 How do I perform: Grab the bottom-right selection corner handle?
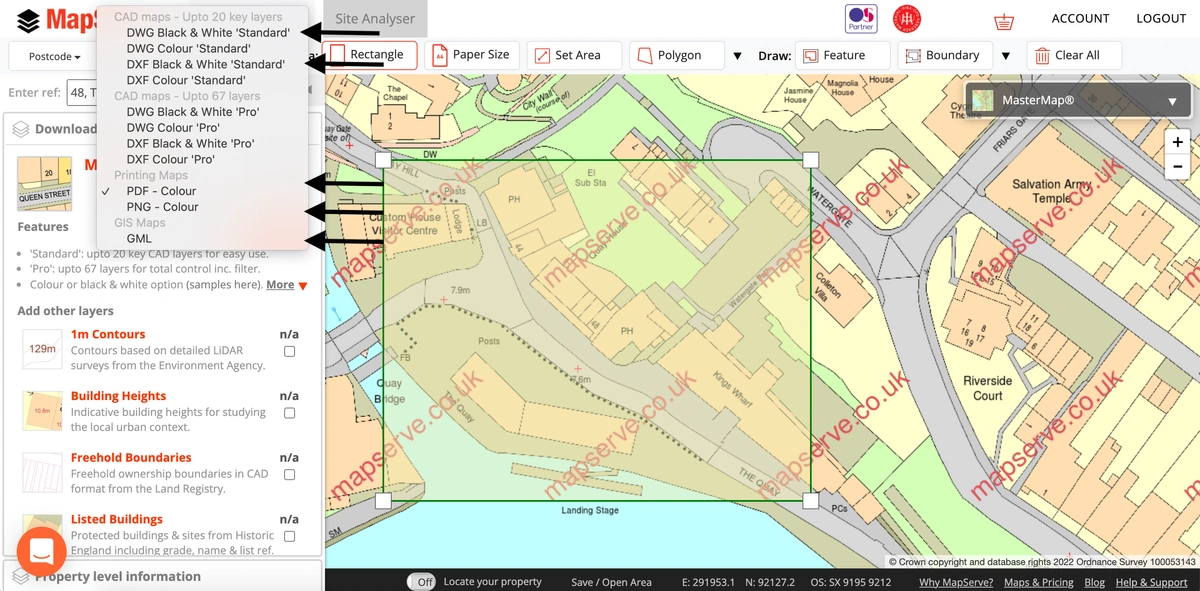click(x=811, y=501)
